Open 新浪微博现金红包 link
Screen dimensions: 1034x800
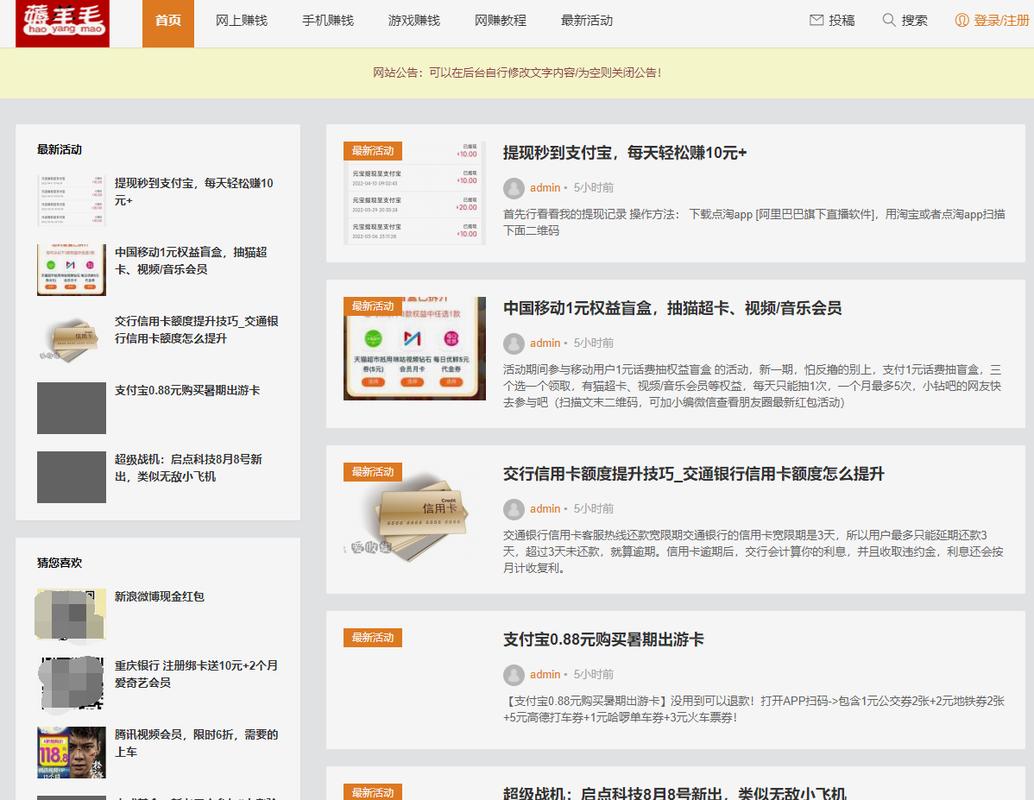(160, 596)
